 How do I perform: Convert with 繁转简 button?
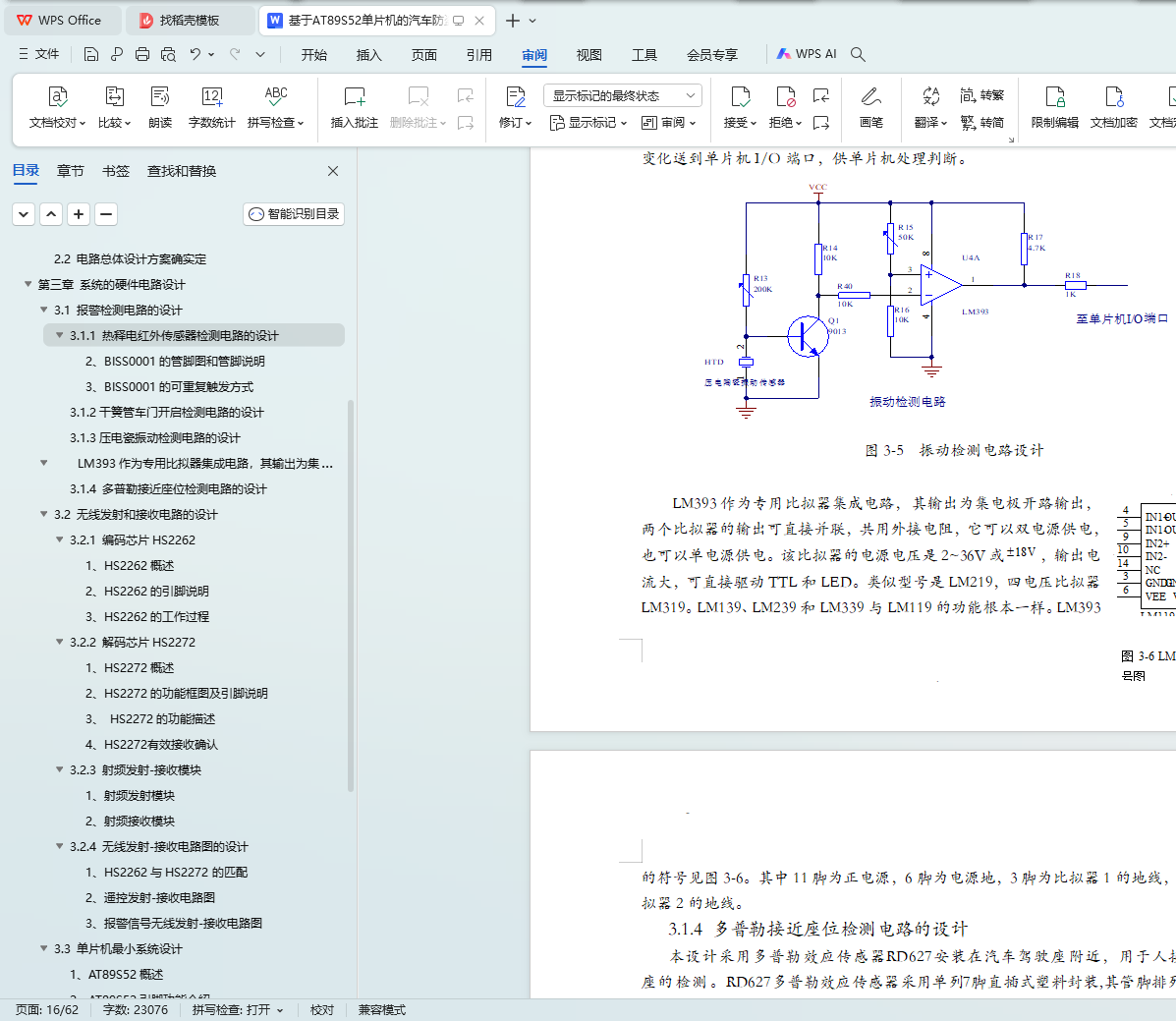coord(981,122)
